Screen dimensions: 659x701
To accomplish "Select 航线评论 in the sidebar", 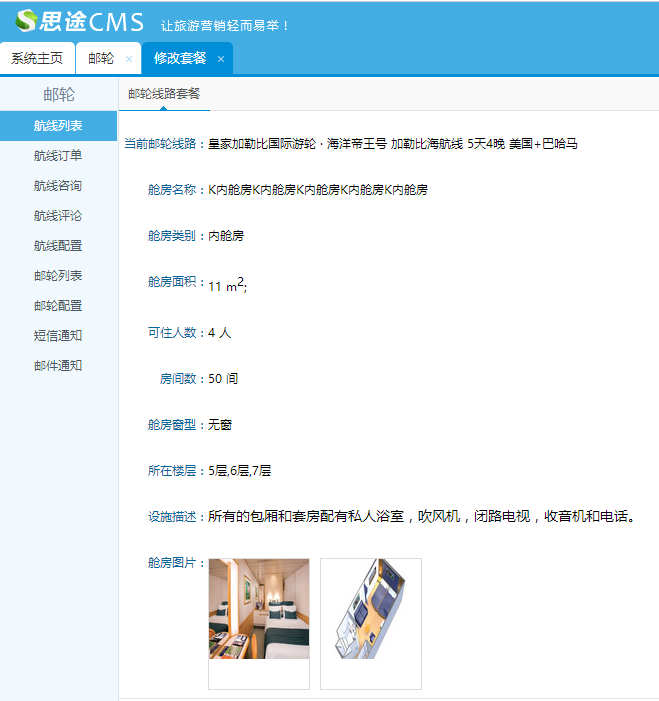I will pyautogui.click(x=58, y=216).
